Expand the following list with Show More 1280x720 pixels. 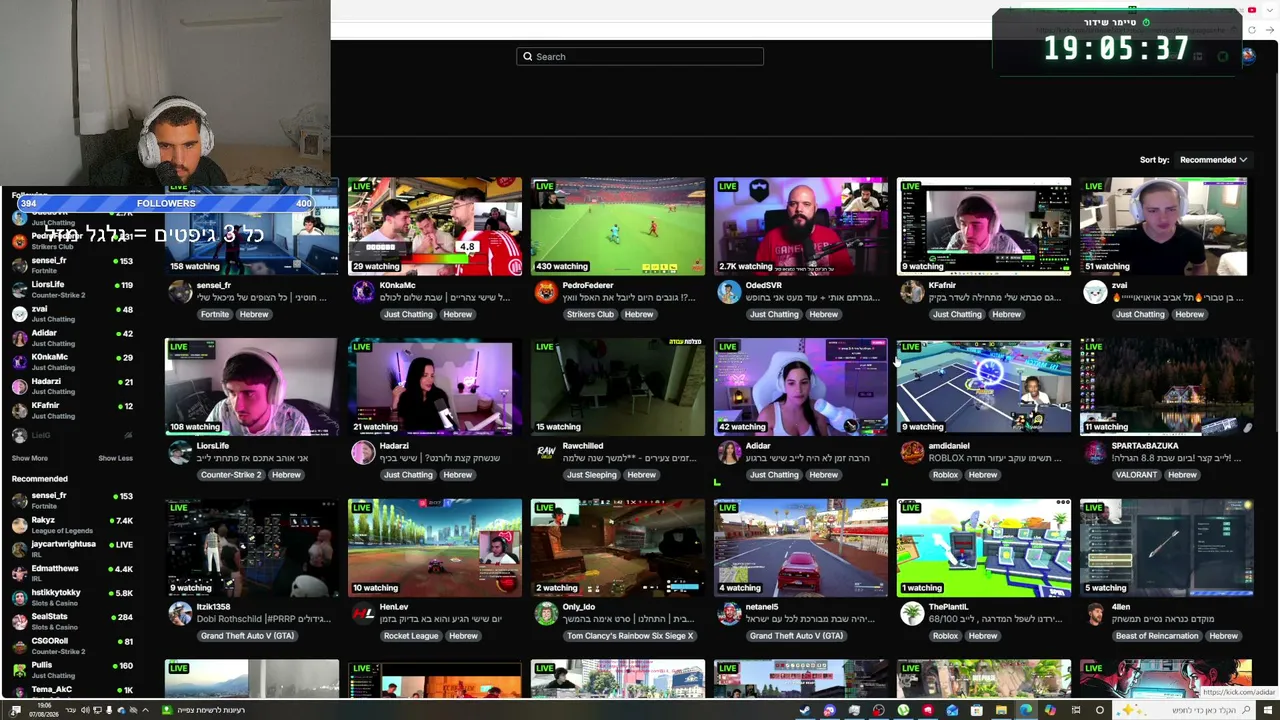click(x=29, y=458)
